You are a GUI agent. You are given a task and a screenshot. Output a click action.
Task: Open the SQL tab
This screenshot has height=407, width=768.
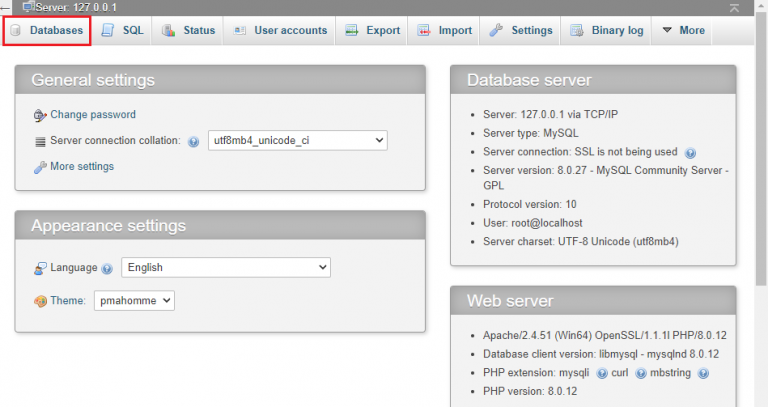coord(122,30)
